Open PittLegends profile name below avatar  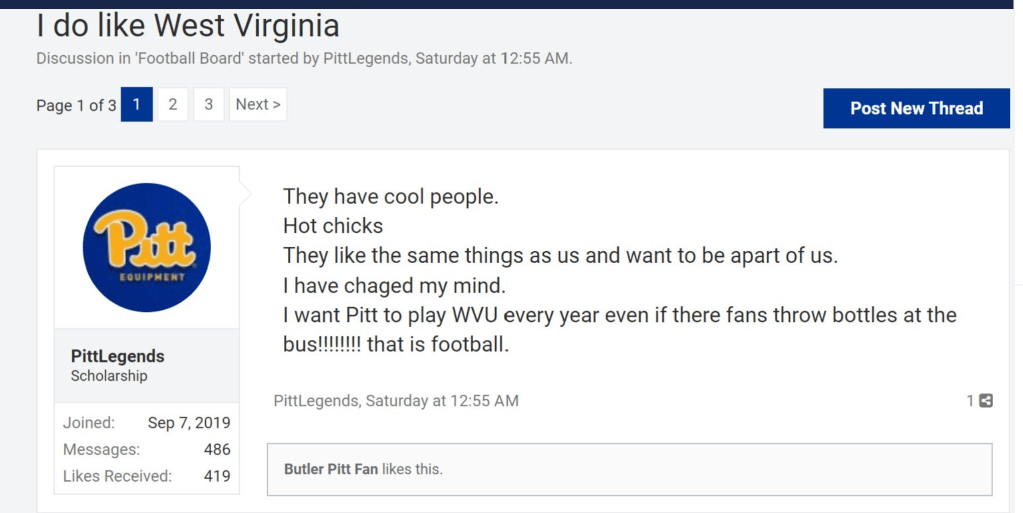117,356
